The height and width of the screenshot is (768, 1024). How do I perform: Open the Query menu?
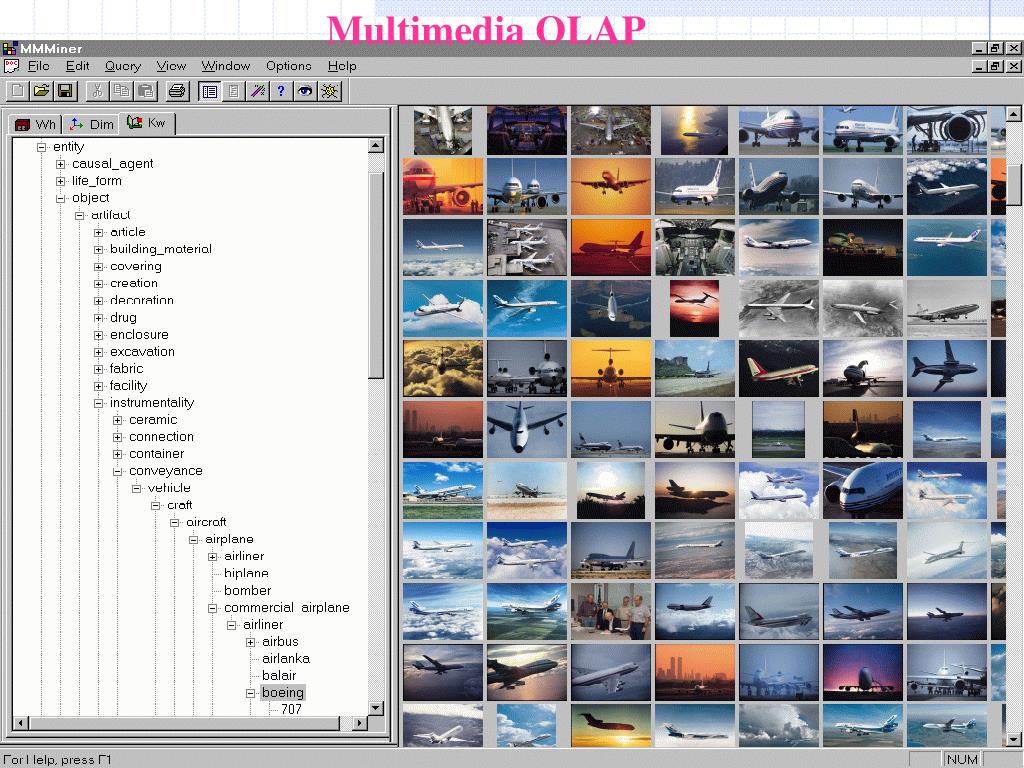[x=123, y=66]
